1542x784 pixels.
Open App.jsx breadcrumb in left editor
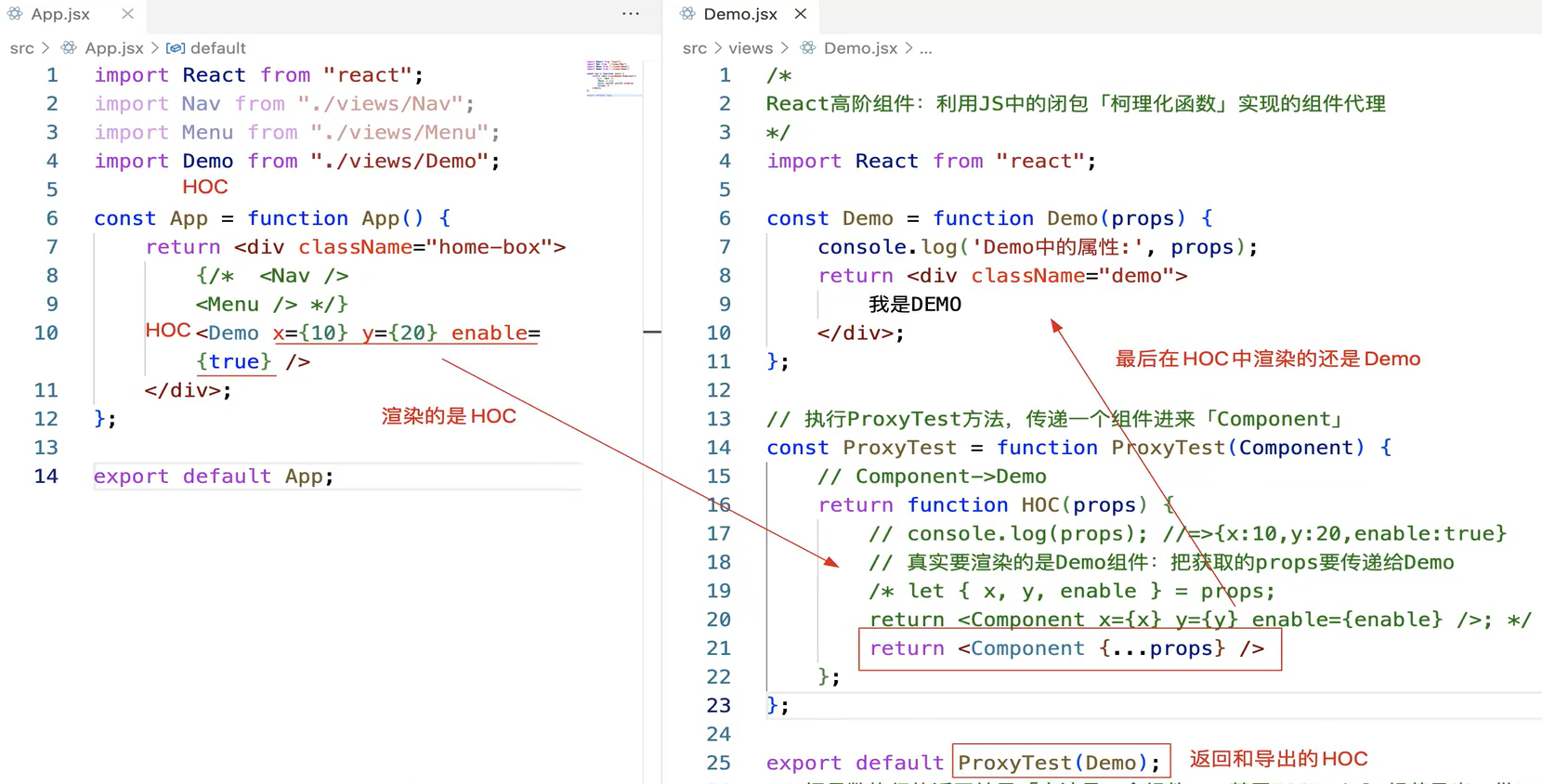click(x=114, y=48)
